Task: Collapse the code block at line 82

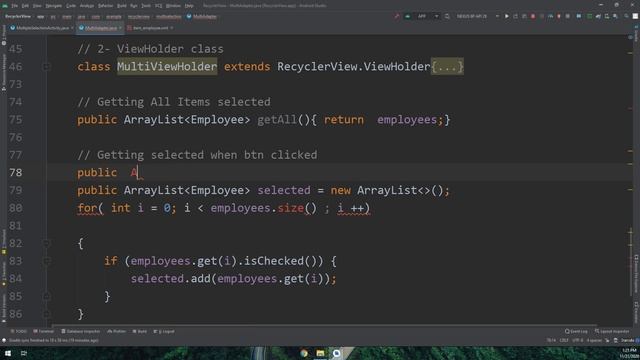Action: click(47, 243)
